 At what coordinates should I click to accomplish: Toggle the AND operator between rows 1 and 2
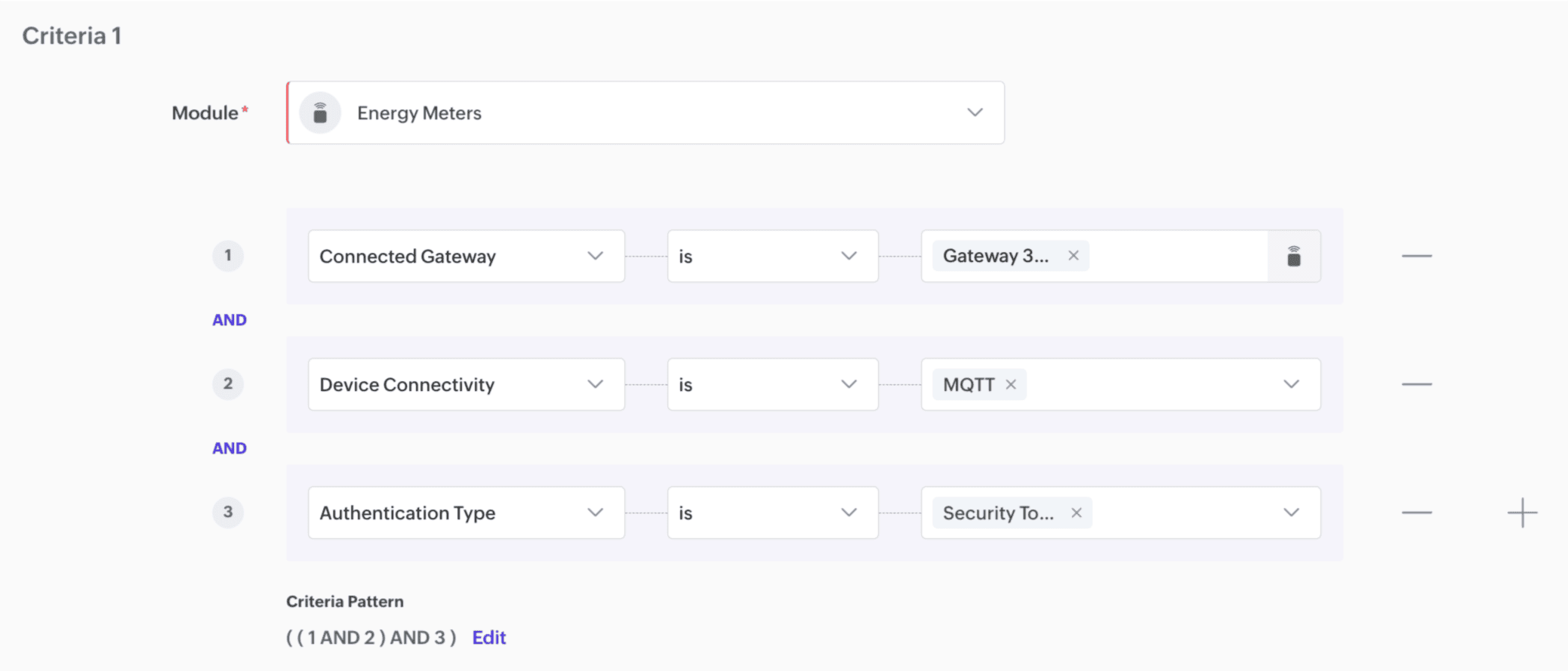tap(230, 320)
